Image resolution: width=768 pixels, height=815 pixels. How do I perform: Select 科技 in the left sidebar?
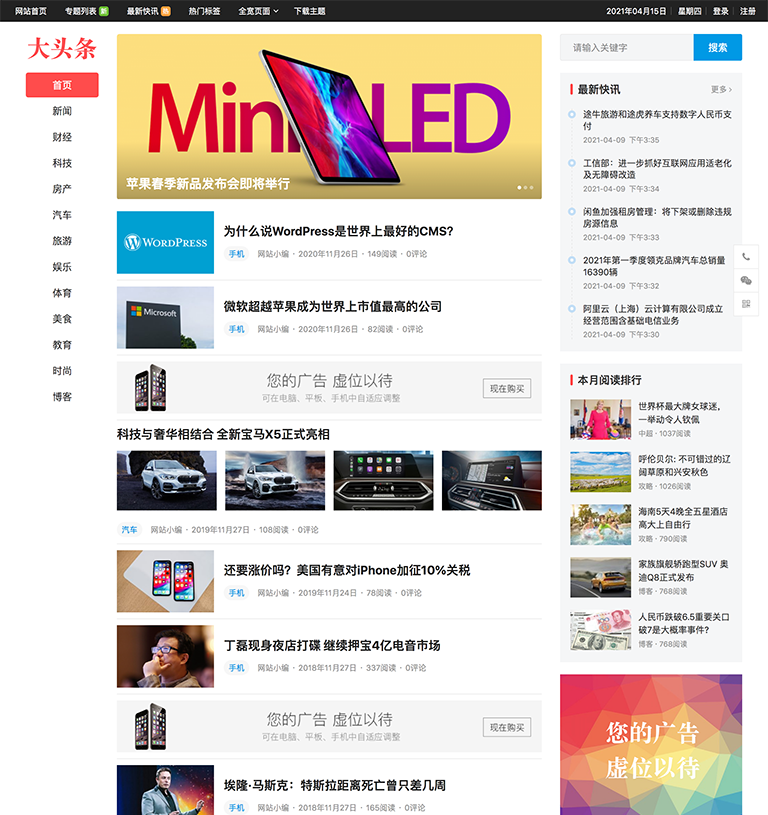[x=62, y=163]
